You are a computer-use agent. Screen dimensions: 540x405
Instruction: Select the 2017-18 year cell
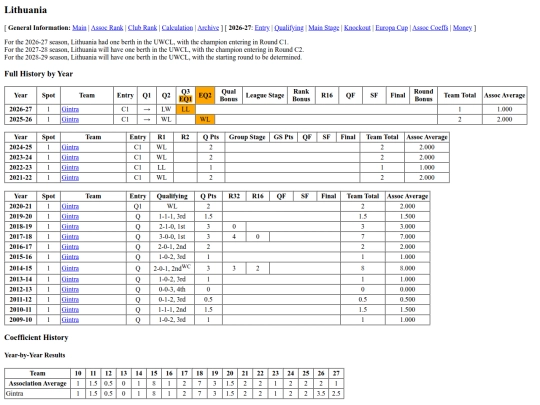tap(21, 237)
